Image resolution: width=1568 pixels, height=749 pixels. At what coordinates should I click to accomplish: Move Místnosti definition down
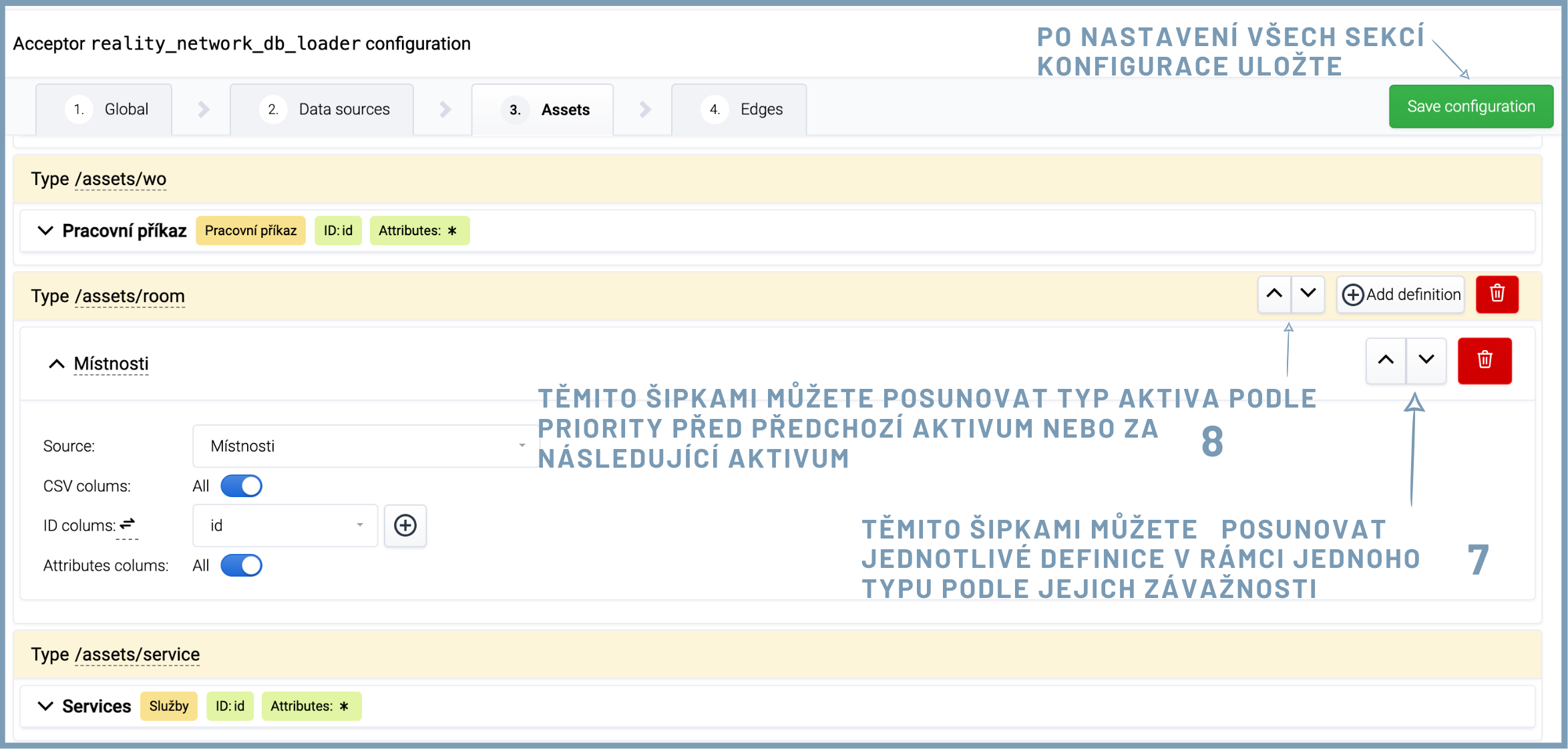[x=1426, y=360]
